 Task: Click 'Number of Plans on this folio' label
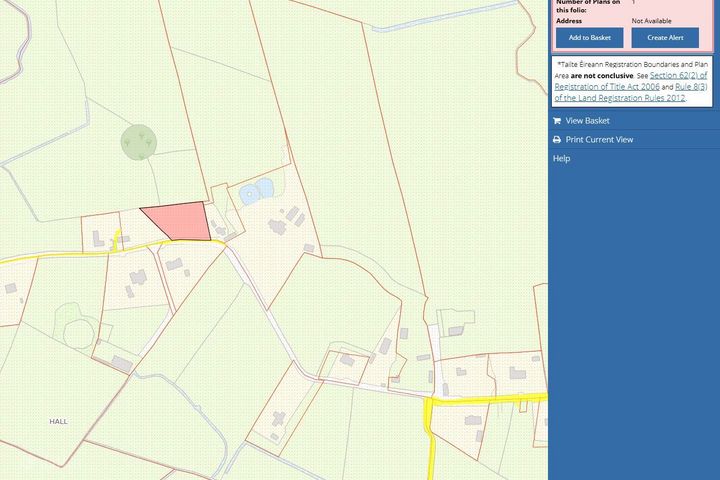pyautogui.click(x=588, y=6)
